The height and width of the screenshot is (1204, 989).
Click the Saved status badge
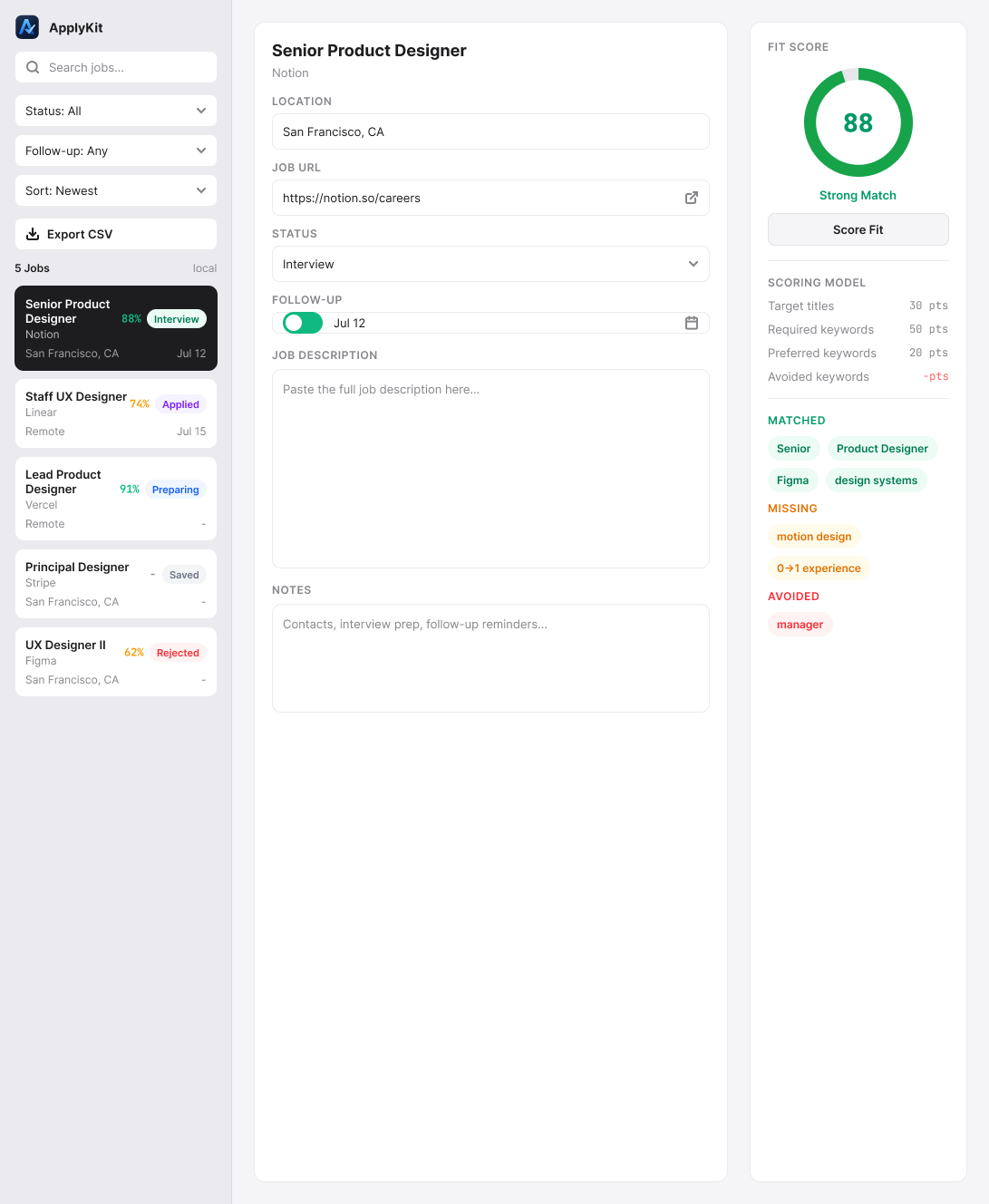tap(184, 575)
